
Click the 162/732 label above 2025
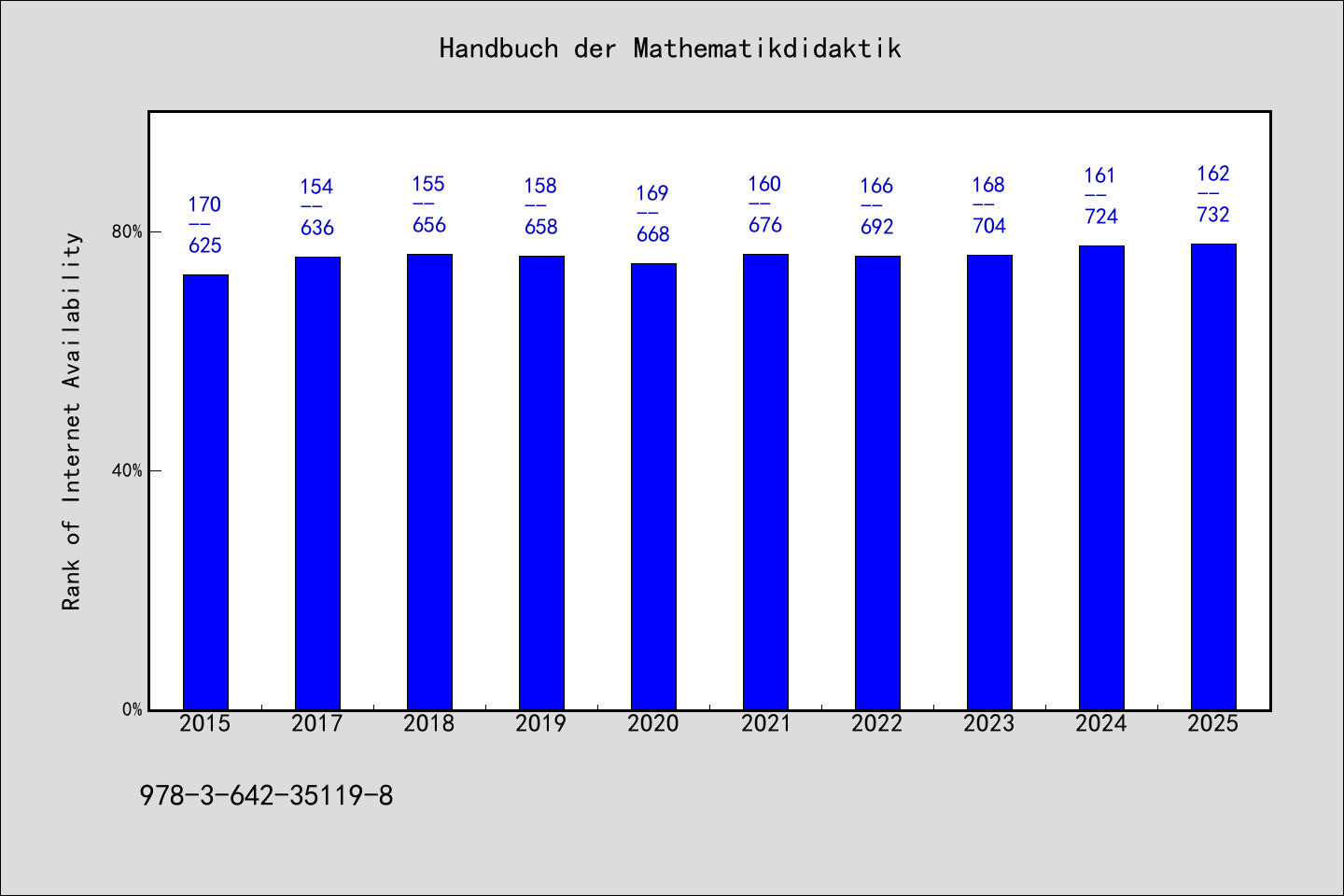point(1213,194)
